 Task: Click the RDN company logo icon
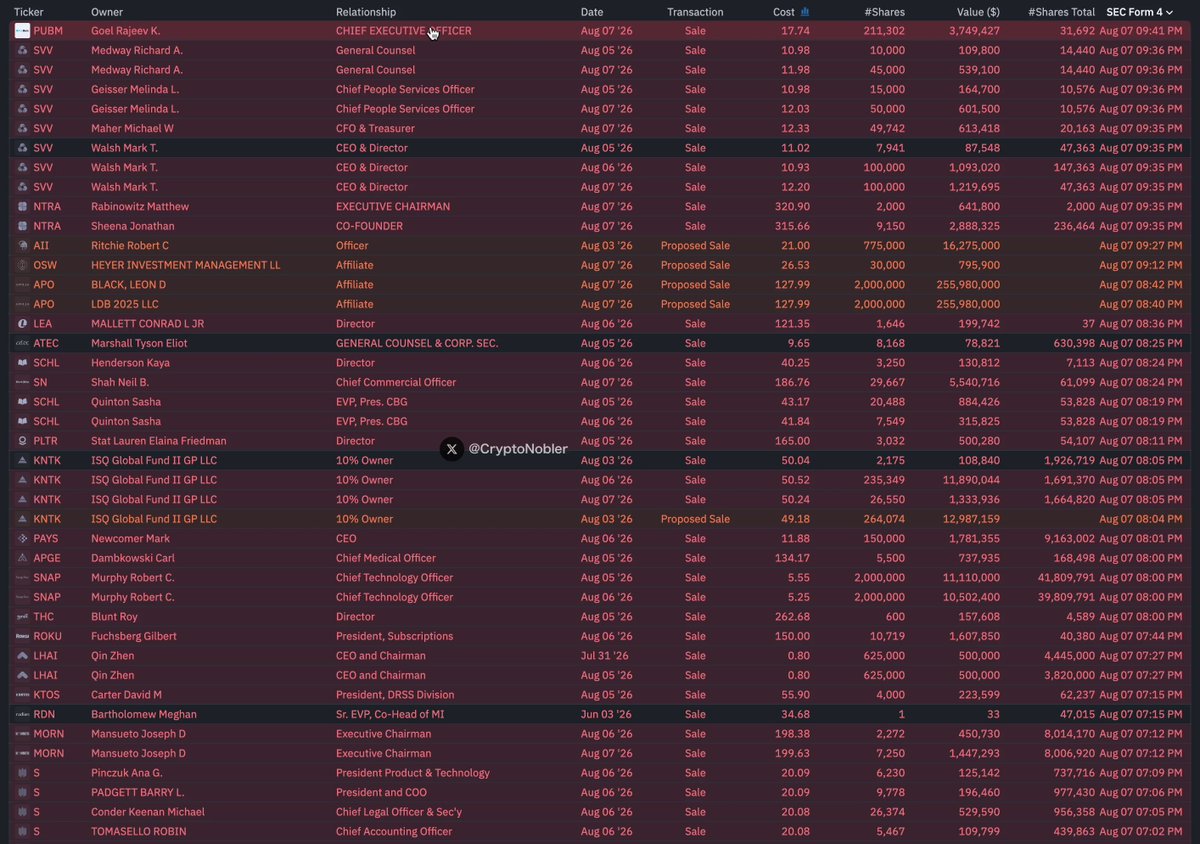click(x=22, y=714)
